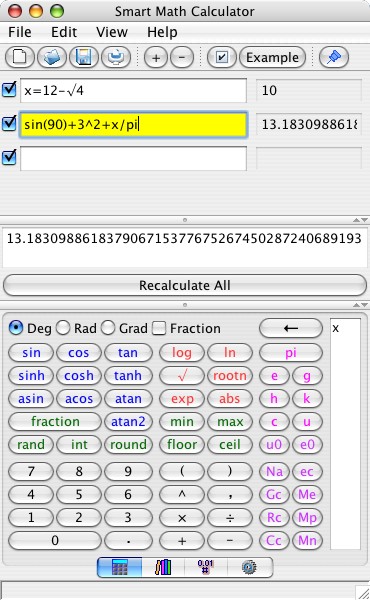Click the yellow sin(90)+3^2+x/pi expression field

[133, 124]
